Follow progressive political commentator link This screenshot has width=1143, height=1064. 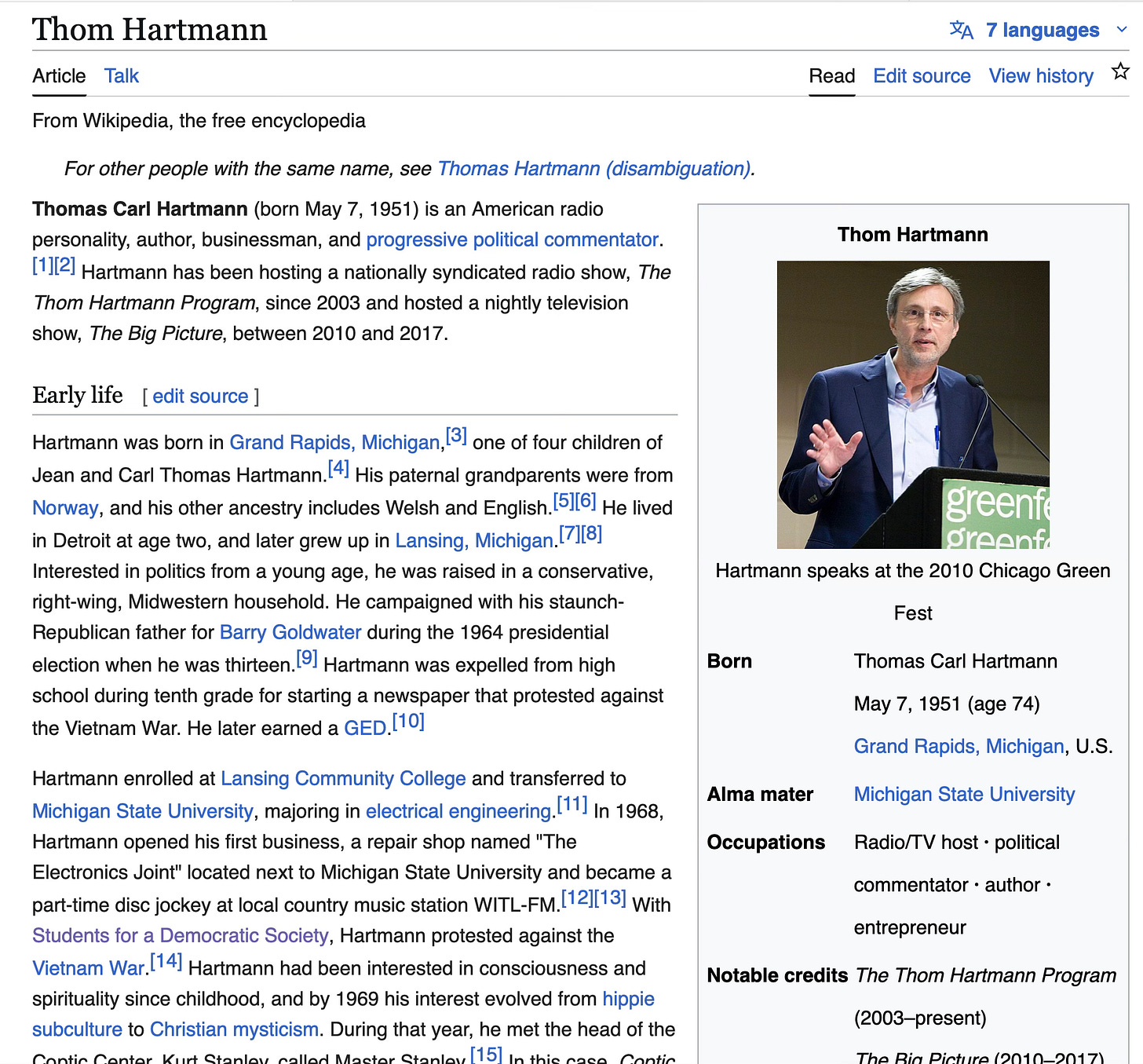(513, 239)
